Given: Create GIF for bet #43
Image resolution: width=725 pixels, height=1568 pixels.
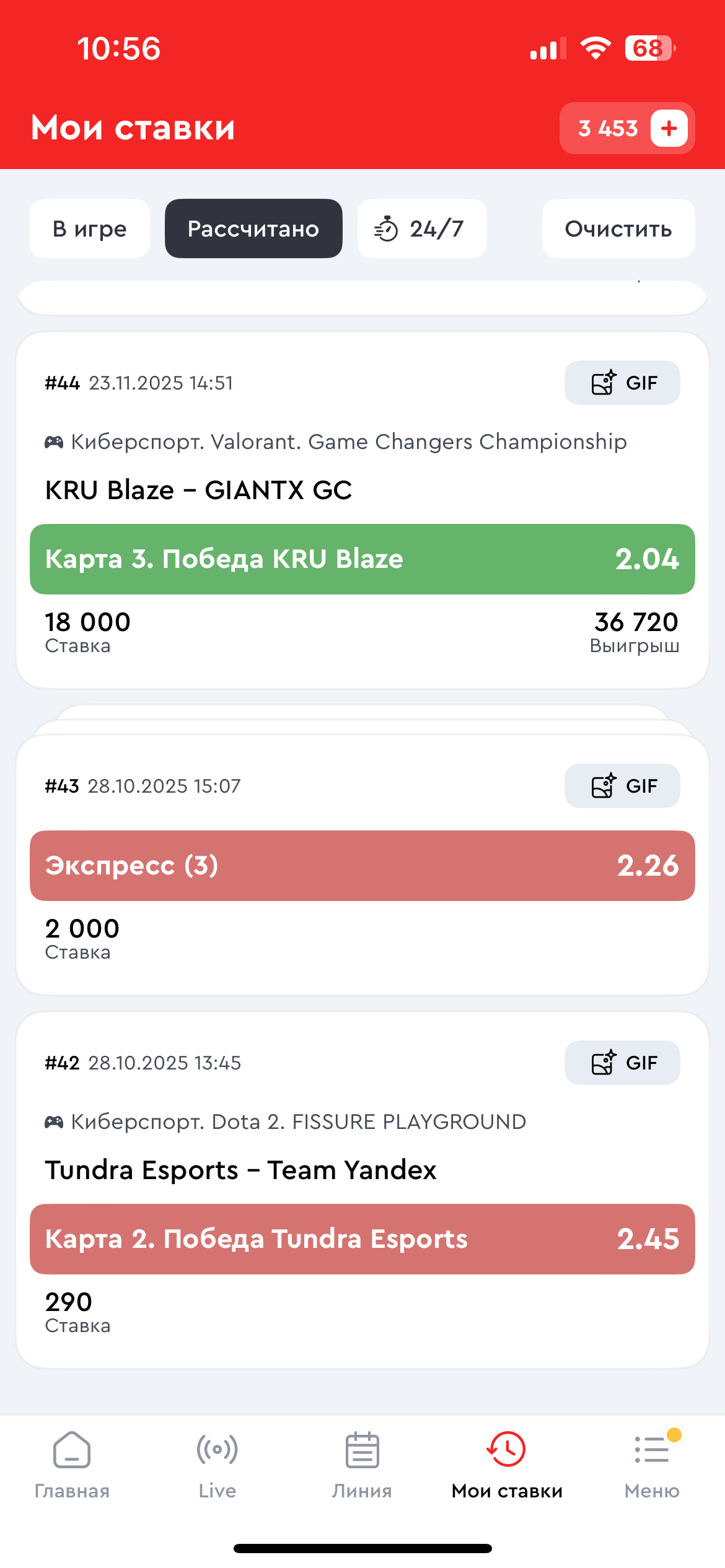Looking at the screenshot, I should [x=622, y=786].
